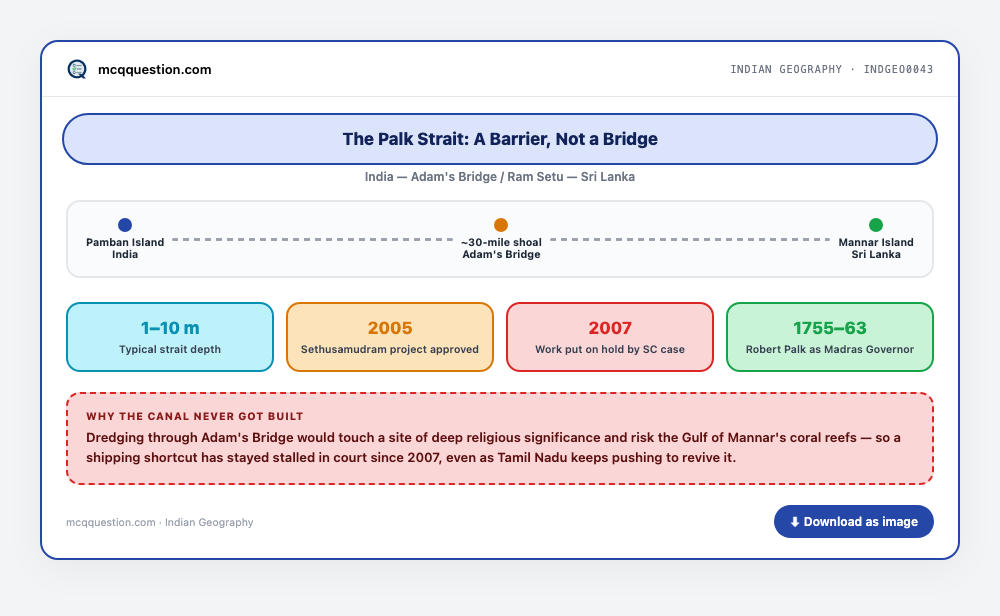Click the Download as image button
This screenshot has height=616, width=1000.
click(853, 522)
